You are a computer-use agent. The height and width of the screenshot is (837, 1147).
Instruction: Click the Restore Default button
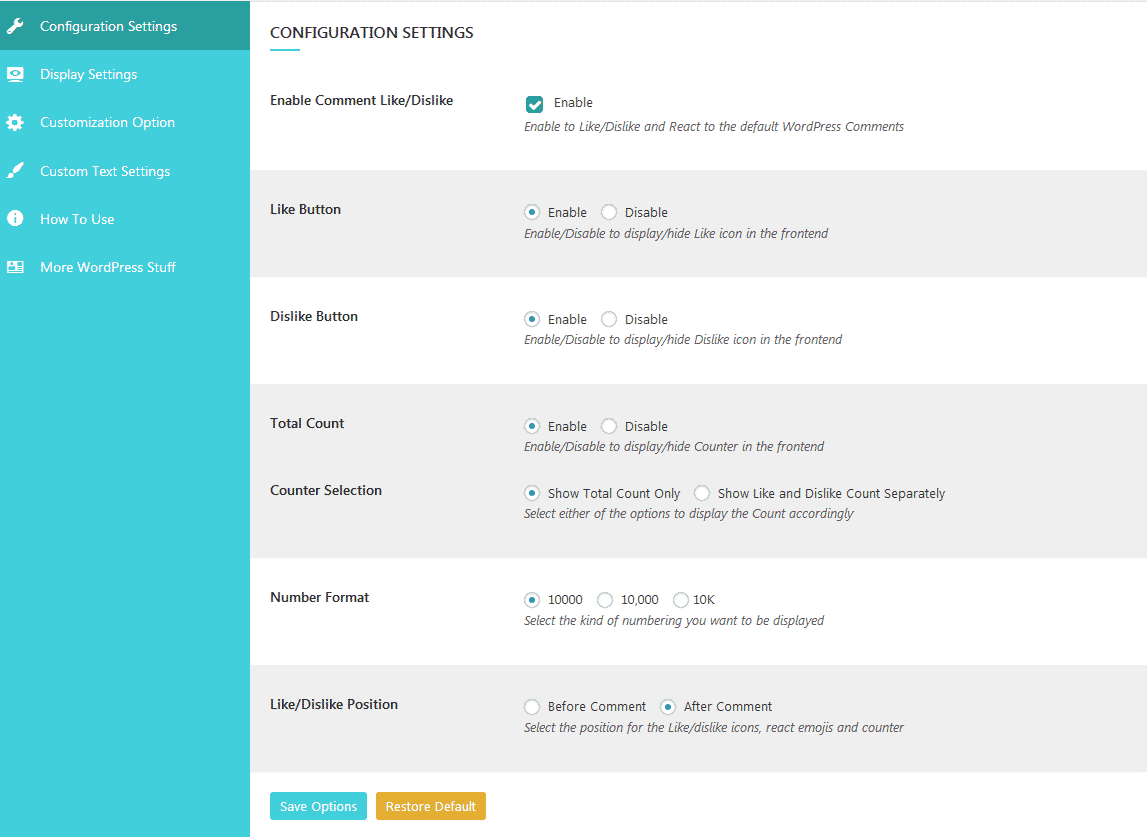click(x=431, y=806)
